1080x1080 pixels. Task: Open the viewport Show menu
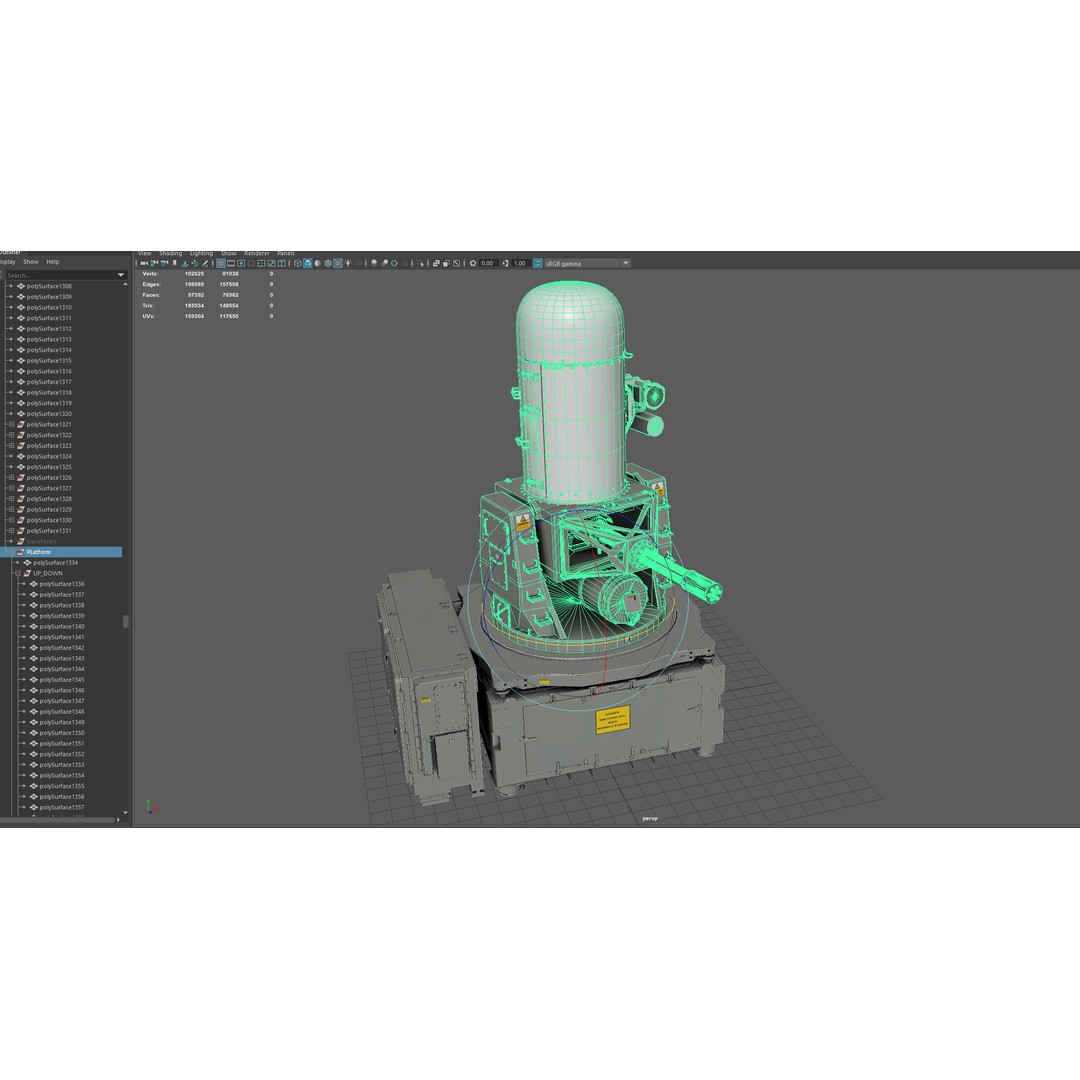tap(229, 253)
